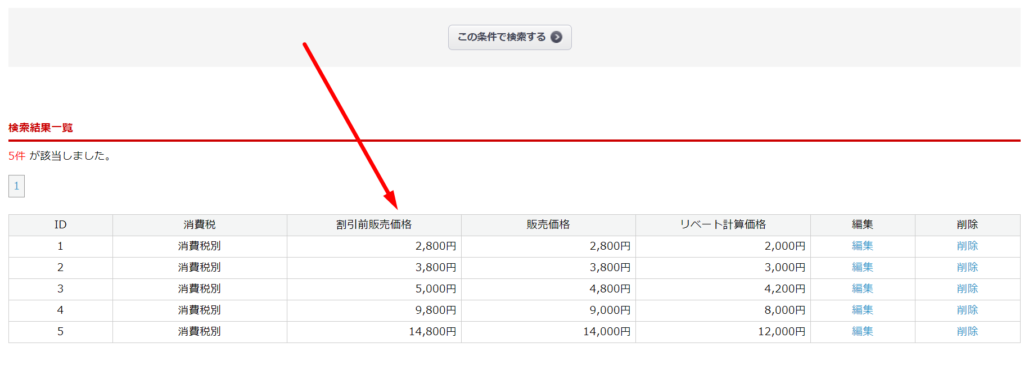Open the 編集 link for ID 3

(x=862, y=289)
